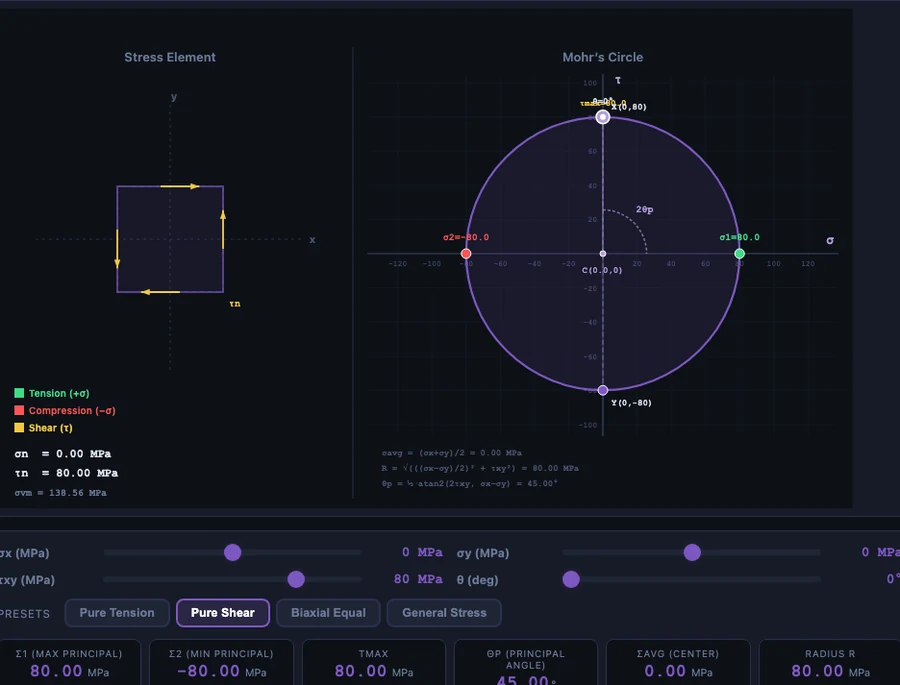Click the Σ2 (Min Principal) result card
900x685 pixels.
tap(222, 662)
